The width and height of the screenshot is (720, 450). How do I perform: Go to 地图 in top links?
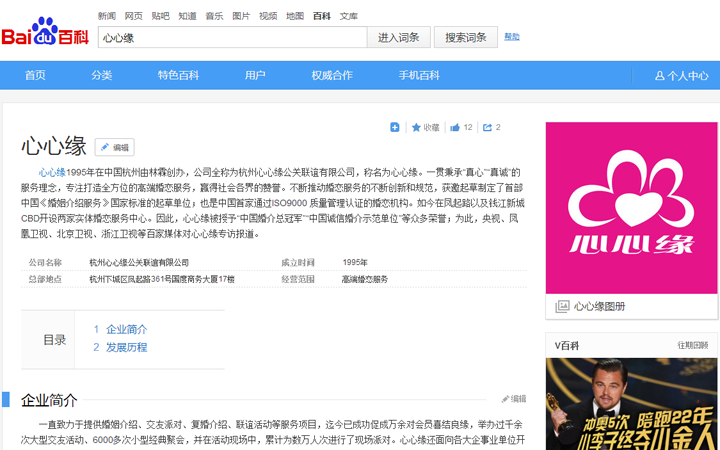point(295,16)
